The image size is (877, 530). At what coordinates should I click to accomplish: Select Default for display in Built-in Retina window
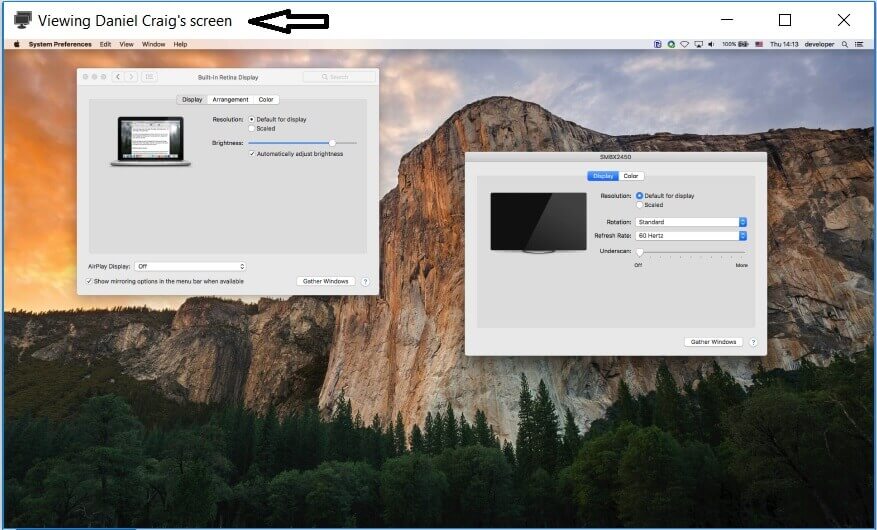coord(252,120)
